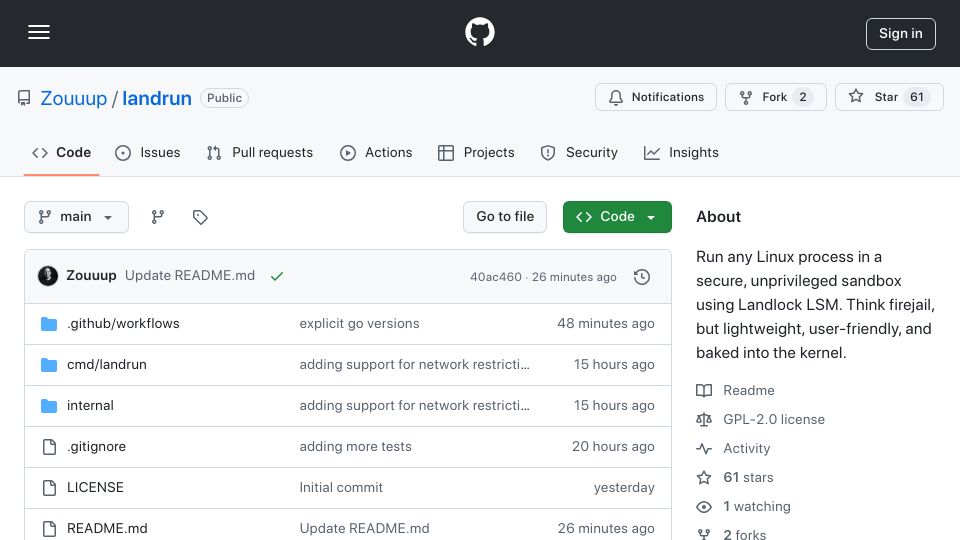Viewport: 960px width, 540px height.
Task: Open the Activity link
Action: [x=746, y=448]
